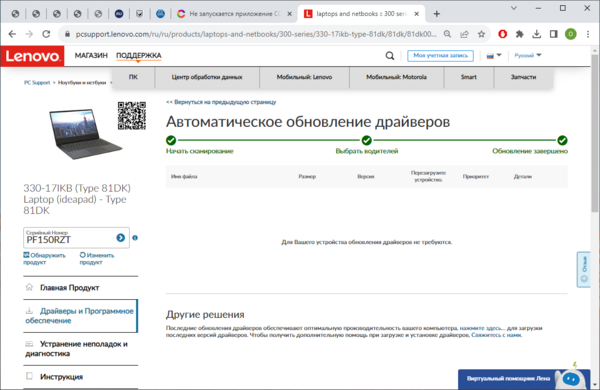The height and width of the screenshot is (390, 600).
Task: Close the 'Не запускается приложение' tab
Action: click(x=290, y=14)
